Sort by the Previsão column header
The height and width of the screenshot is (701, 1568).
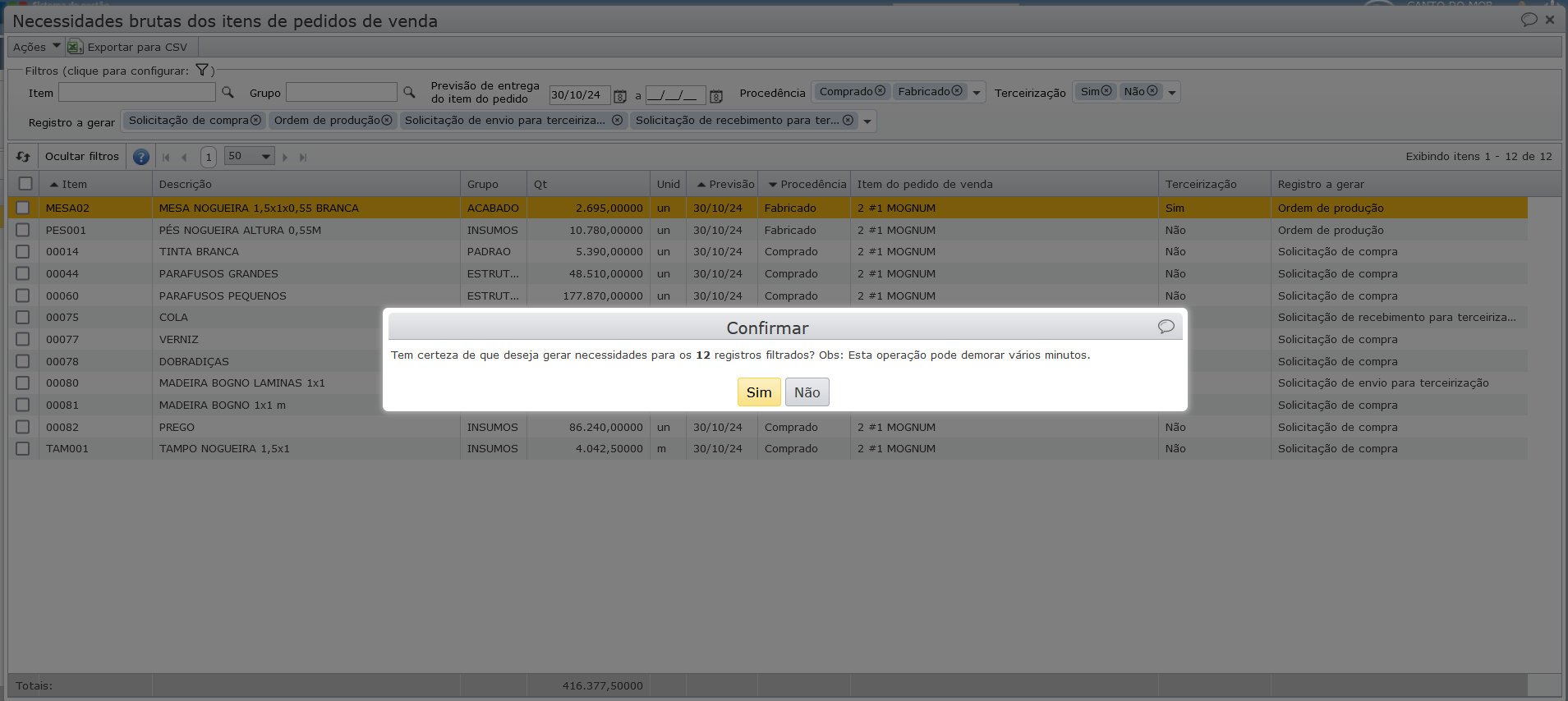click(x=722, y=184)
